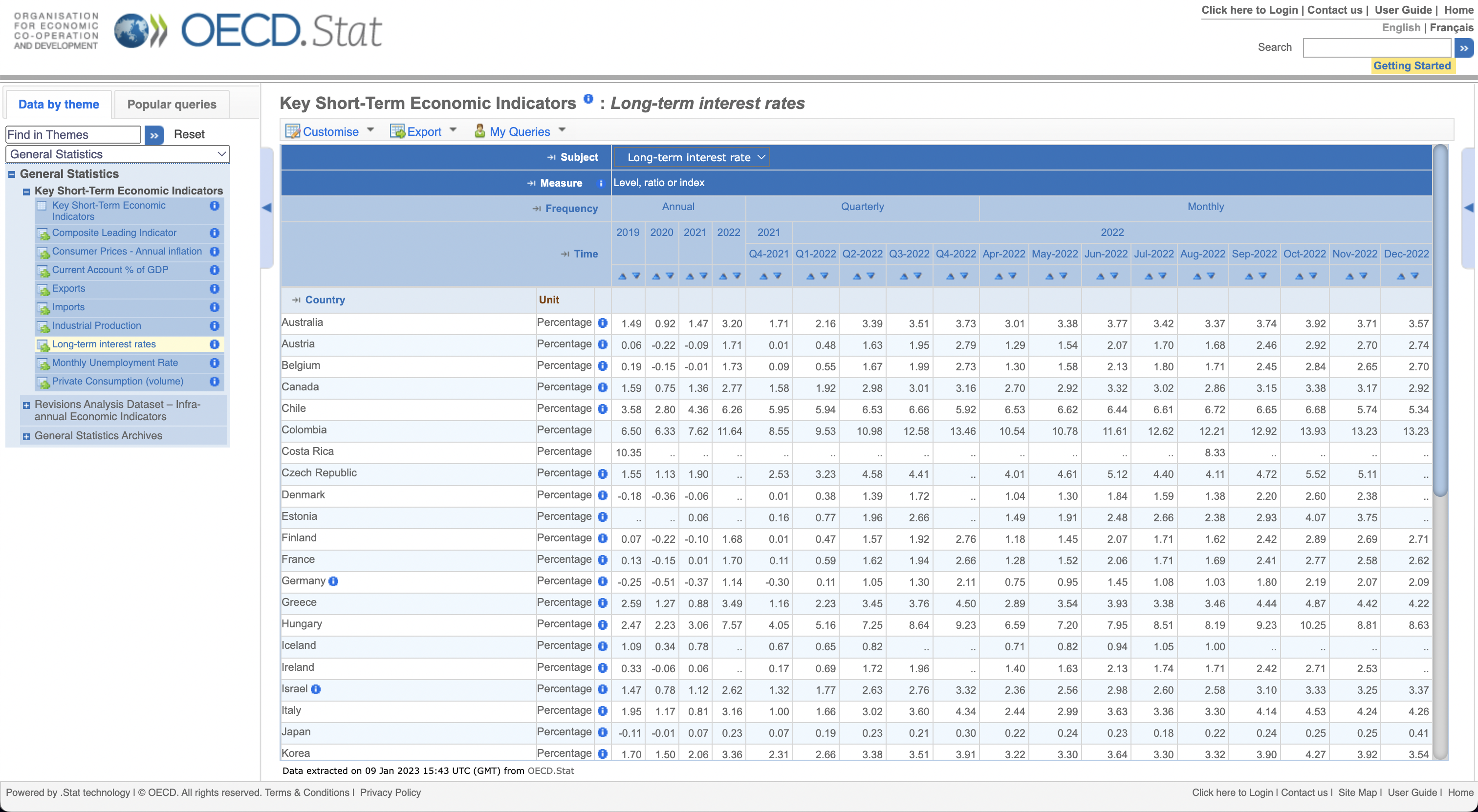1478x812 pixels.
Task: Sort Dec-2022 column descending with down arrow
Action: tap(1414, 277)
